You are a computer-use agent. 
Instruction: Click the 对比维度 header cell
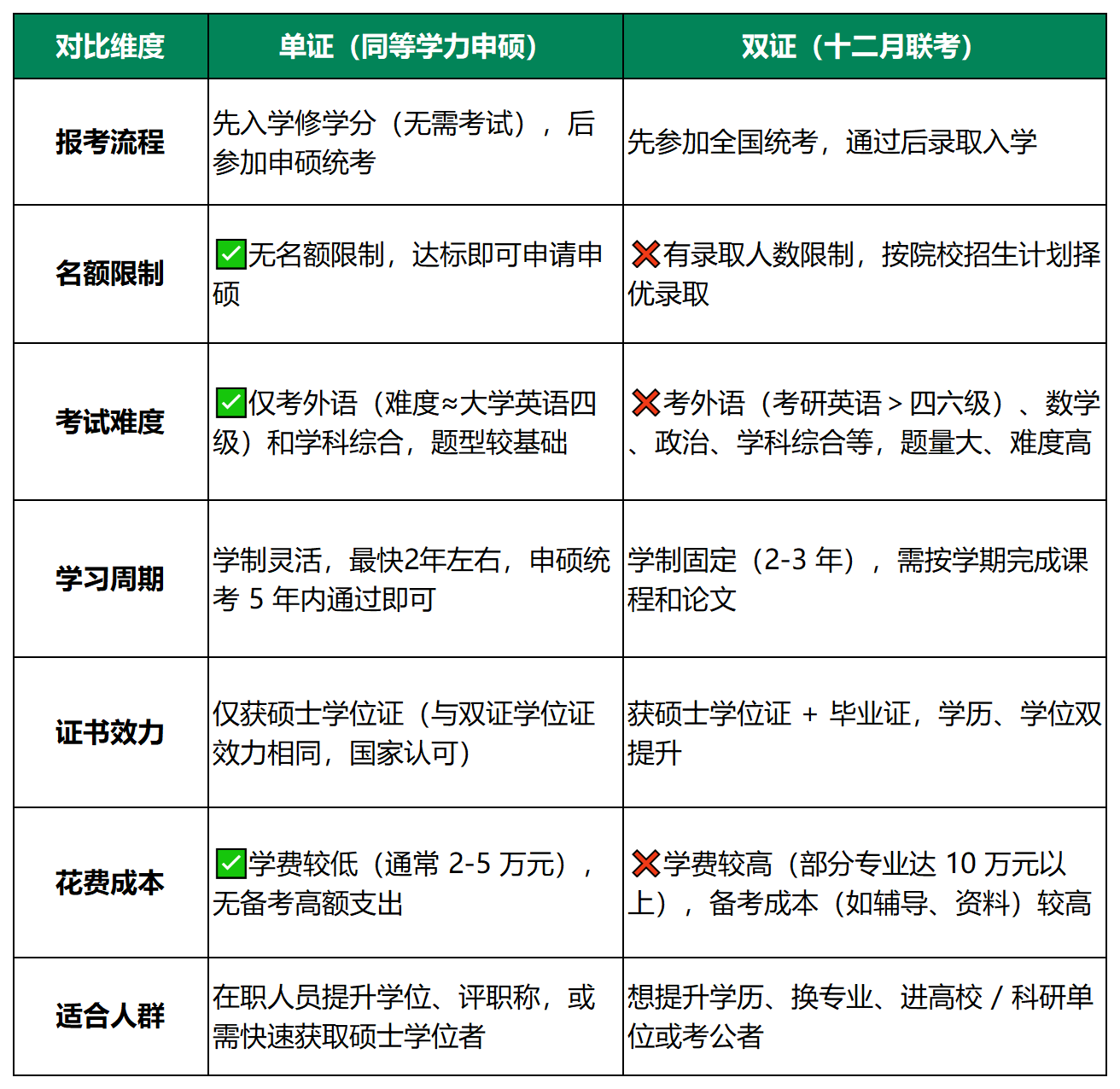[x=111, y=46]
